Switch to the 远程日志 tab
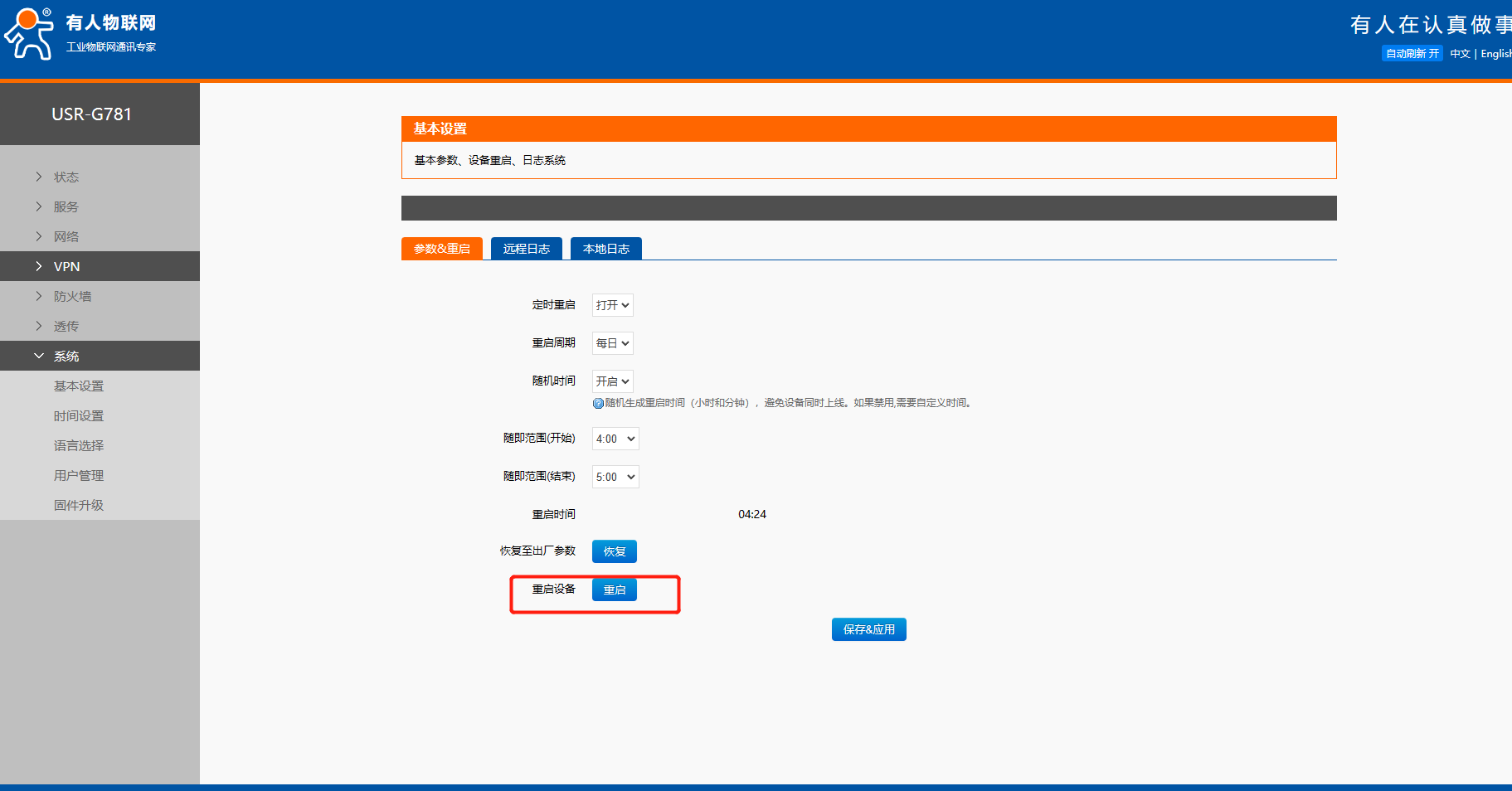The image size is (1512, 791). point(526,249)
